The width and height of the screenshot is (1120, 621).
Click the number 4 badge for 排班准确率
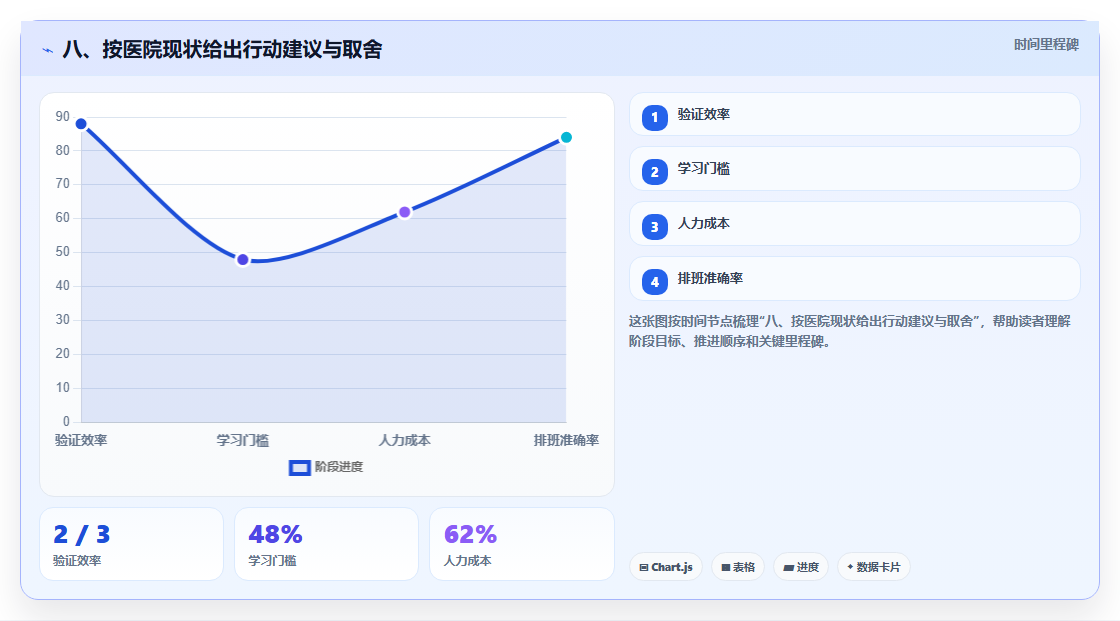pyautogui.click(x=654, y=282)
